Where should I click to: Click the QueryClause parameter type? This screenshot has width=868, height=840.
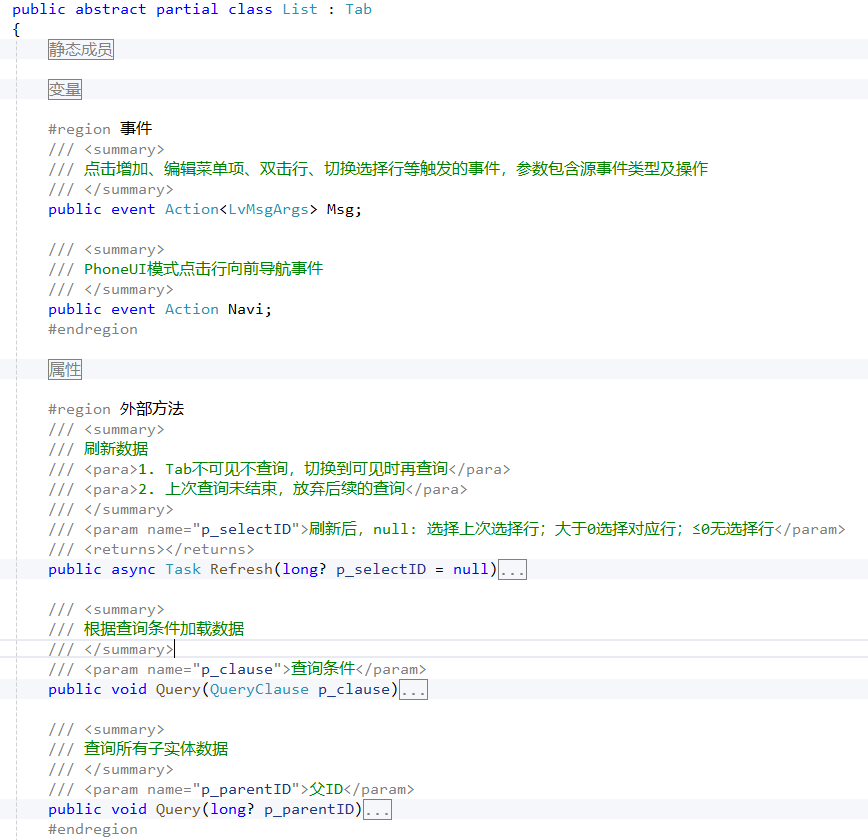[x=259, y=689]
